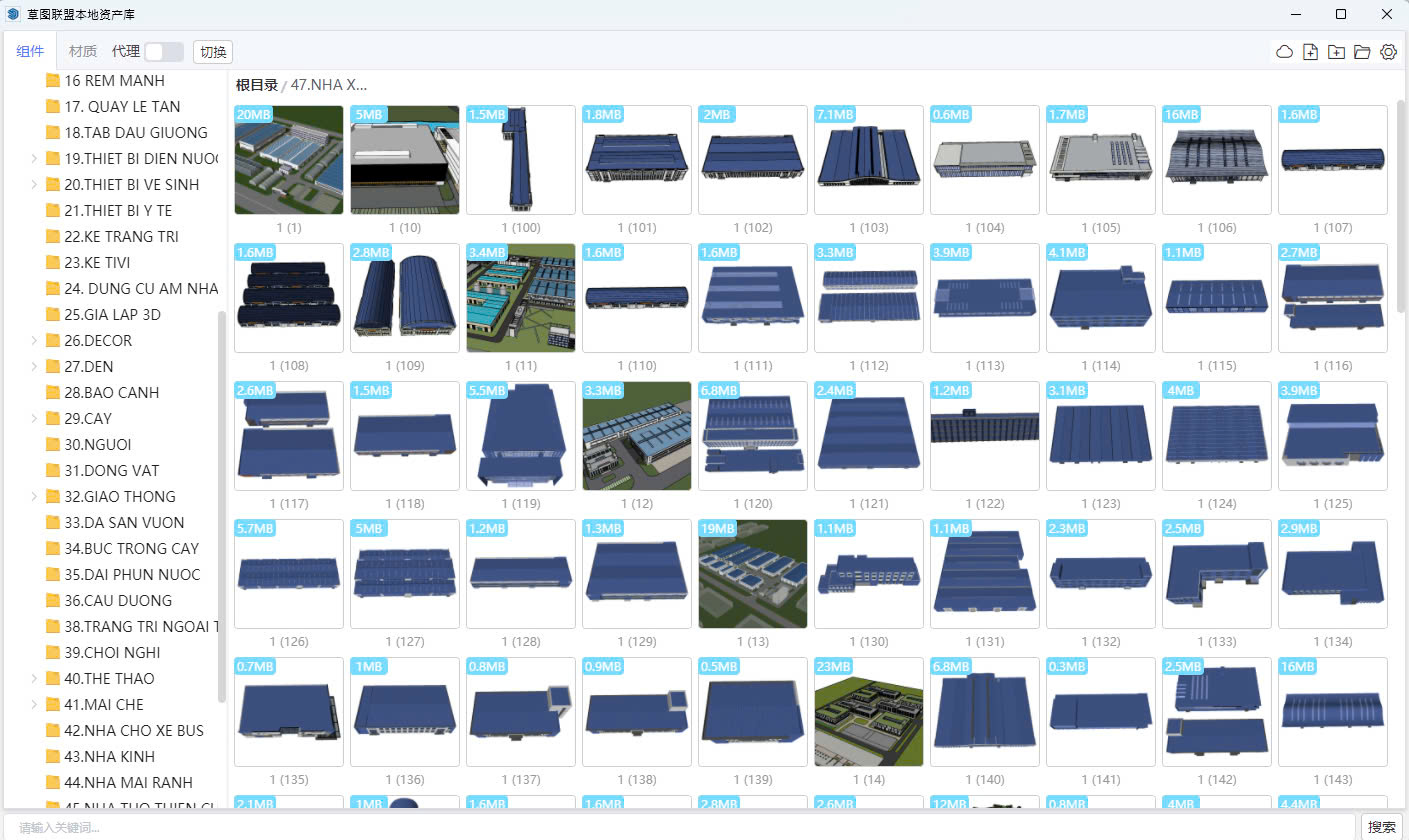Switch to the 材质 tab
Screen dimensions: 1409x840
[83, 52]
